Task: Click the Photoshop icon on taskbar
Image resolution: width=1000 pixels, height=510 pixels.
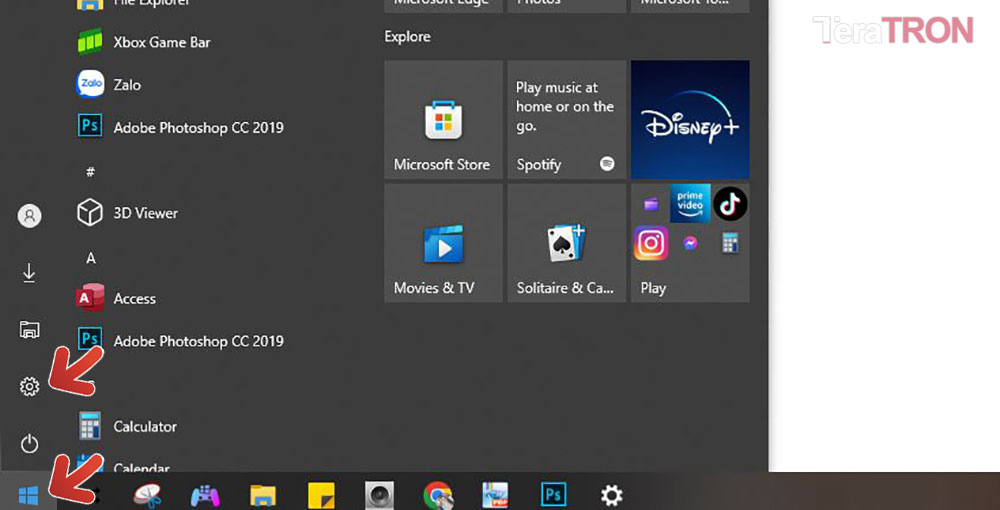Action: point(554,495)
